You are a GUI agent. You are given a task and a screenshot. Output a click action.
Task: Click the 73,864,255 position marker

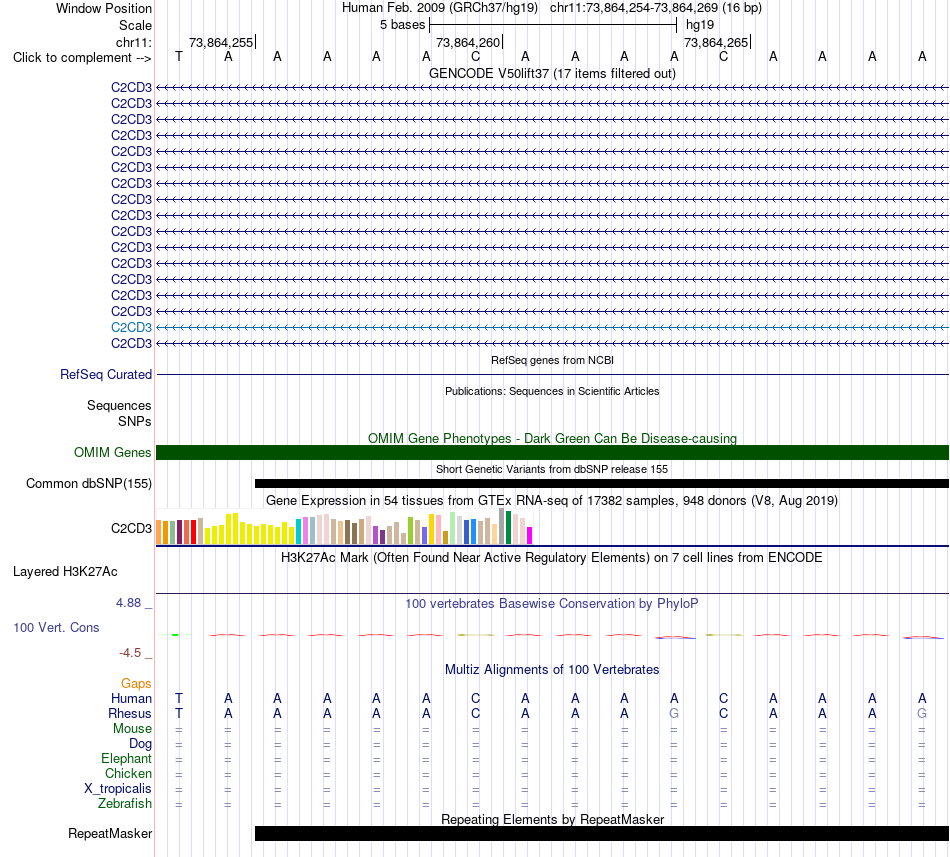coord(221,42)
